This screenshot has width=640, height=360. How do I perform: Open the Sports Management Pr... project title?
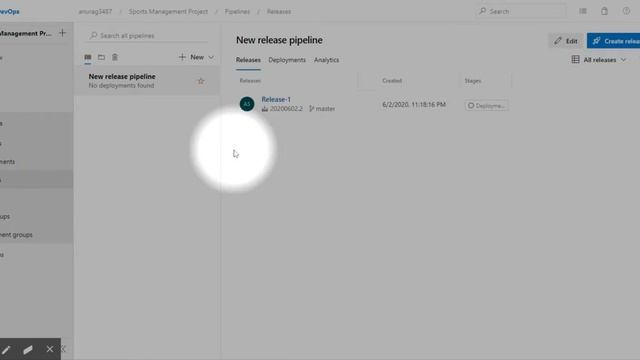[26, 33]
